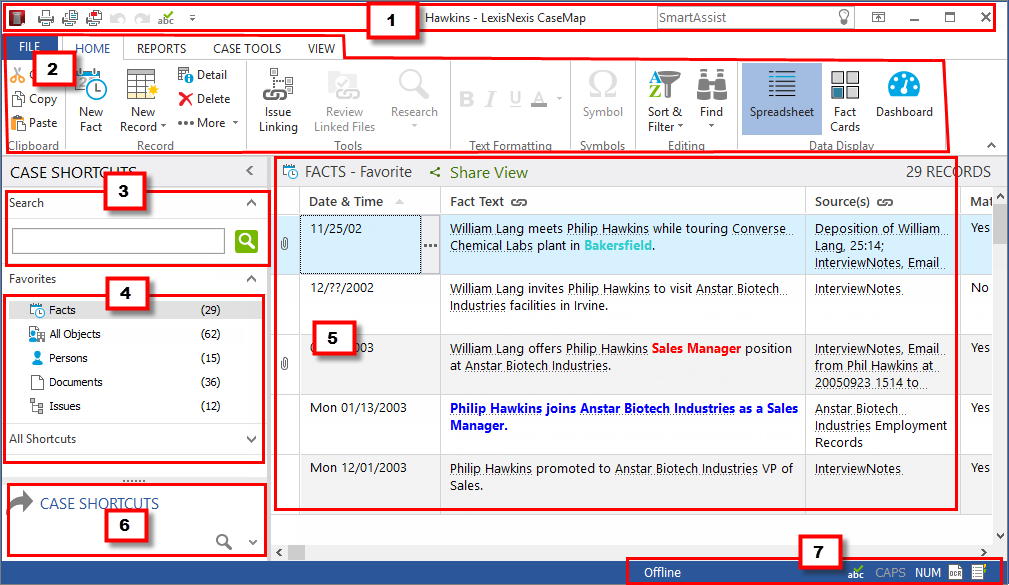Open the Dashboard view

pyautogui.click(x=904, y=95)
